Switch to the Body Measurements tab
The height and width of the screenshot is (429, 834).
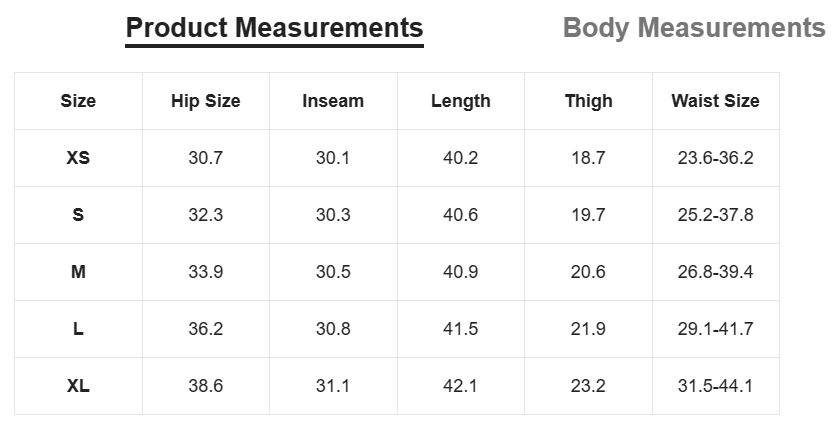[694, 28]
